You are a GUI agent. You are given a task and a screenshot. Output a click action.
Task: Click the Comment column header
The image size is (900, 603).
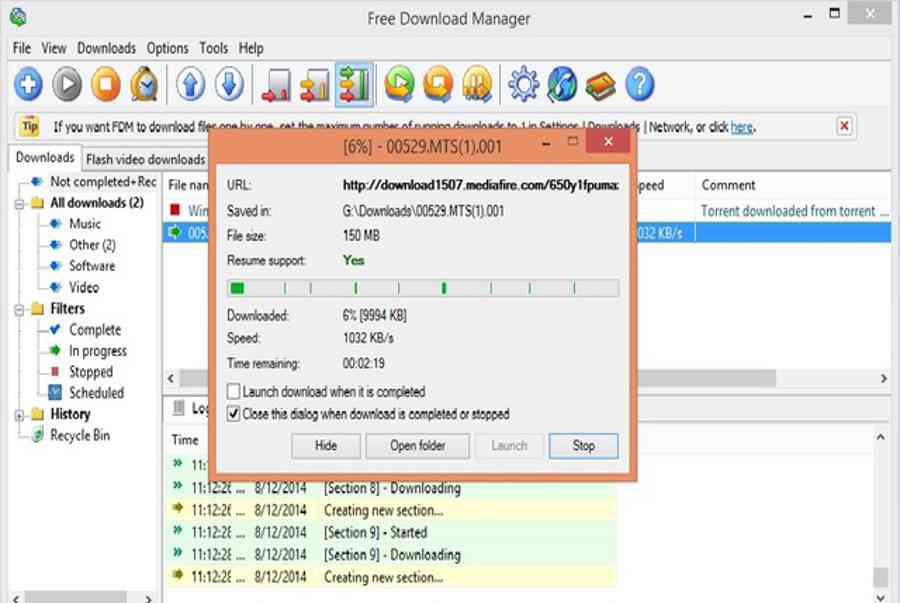pos(728,185)
